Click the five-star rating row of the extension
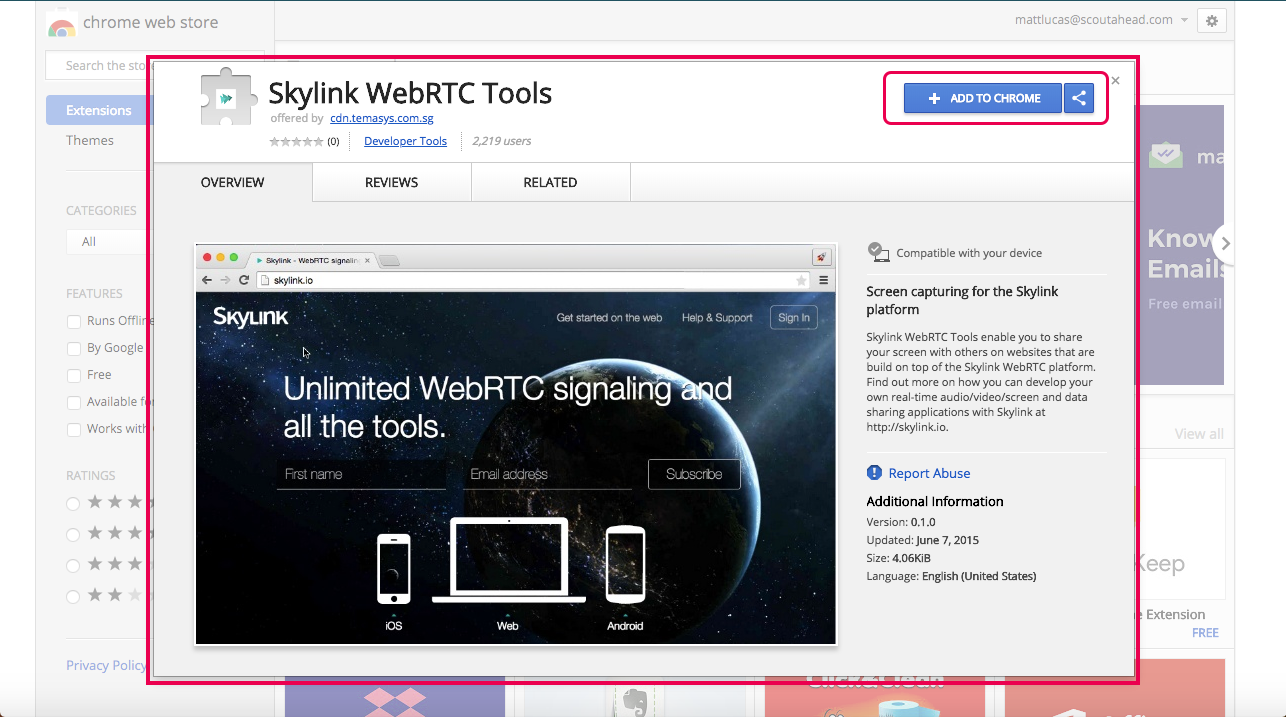The width and height of the screenshot is (1286, 717). 297,141
